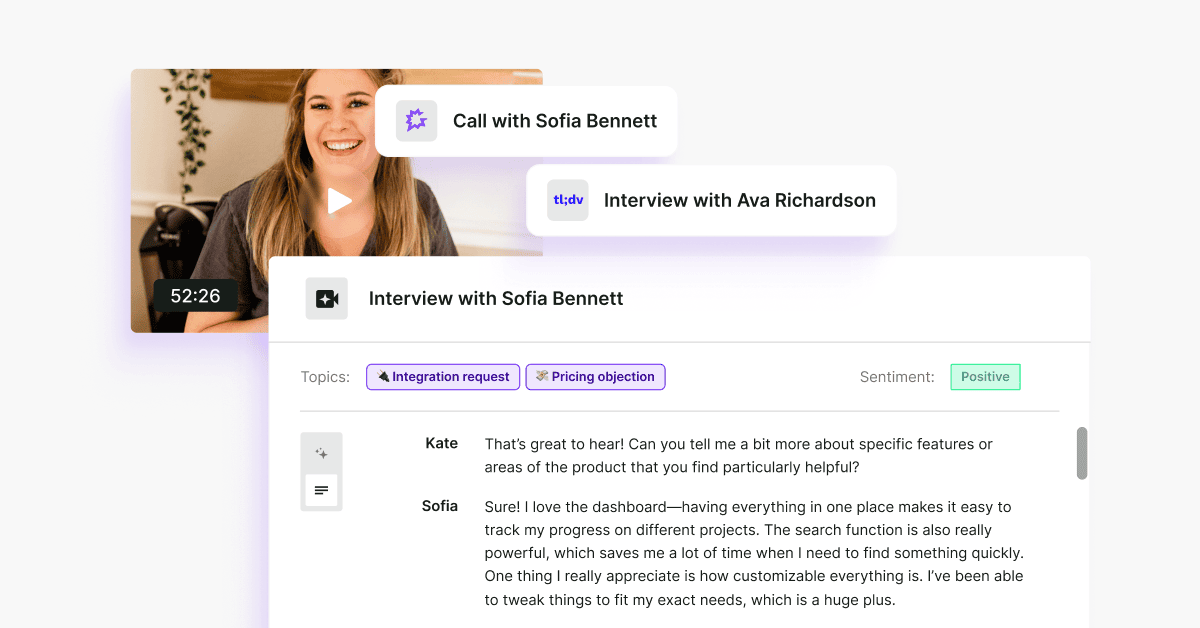Viewport: 1200px width, 628px height.
Task: Click the Kate speaker name
Action: tap(441, 443)
